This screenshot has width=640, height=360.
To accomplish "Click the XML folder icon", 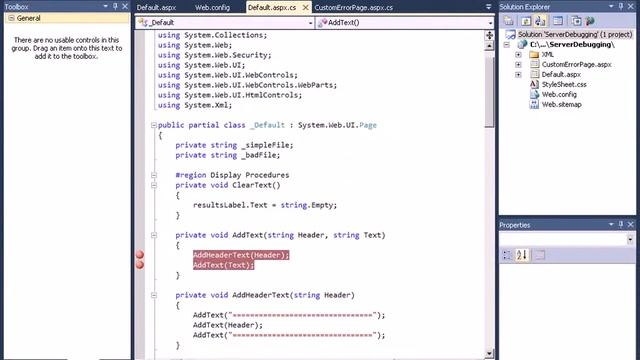I will point(534,54).
